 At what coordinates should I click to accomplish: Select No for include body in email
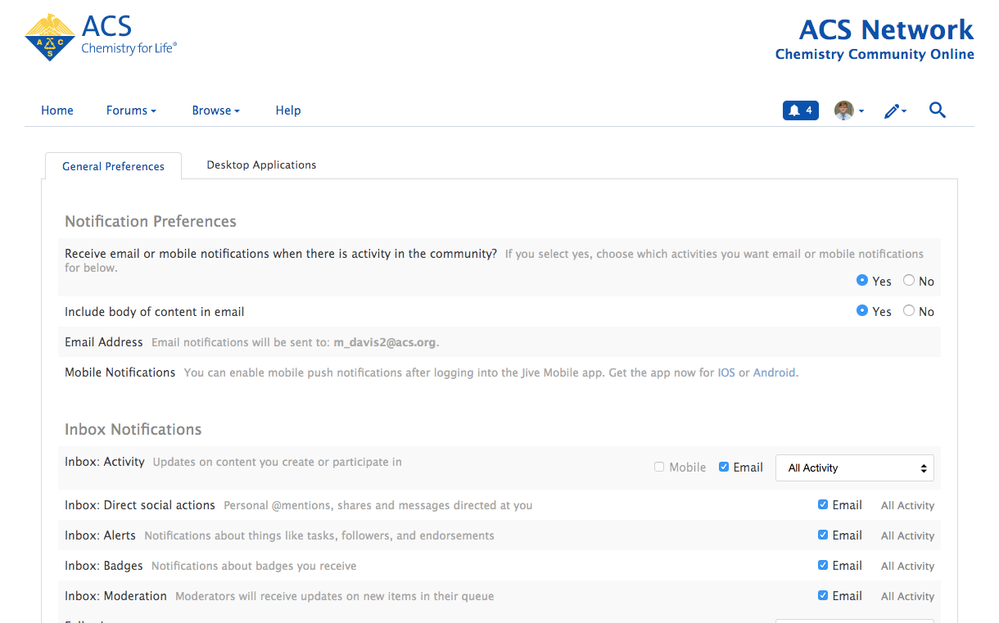pyautogui.click(x=909, y=311)
